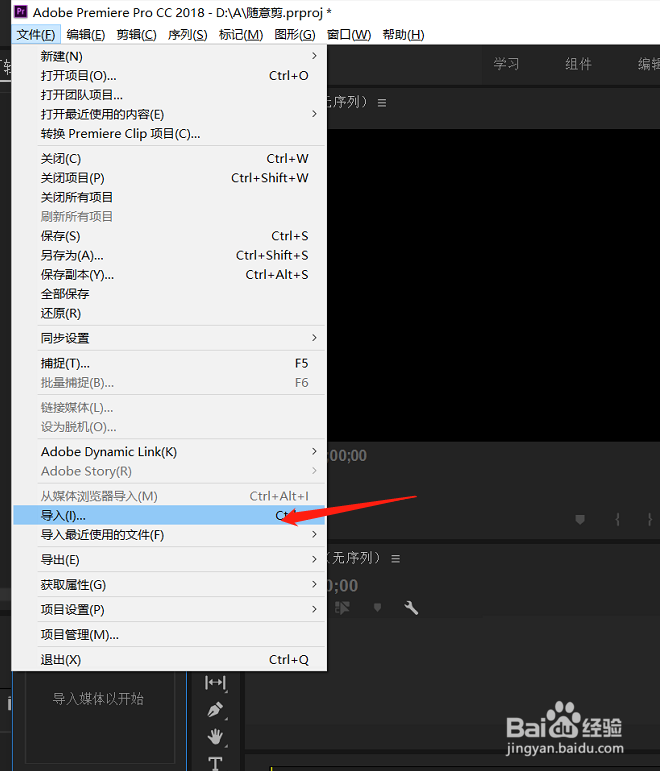Select the Type tool
The image size is (660, 771).
pos(215,763)
